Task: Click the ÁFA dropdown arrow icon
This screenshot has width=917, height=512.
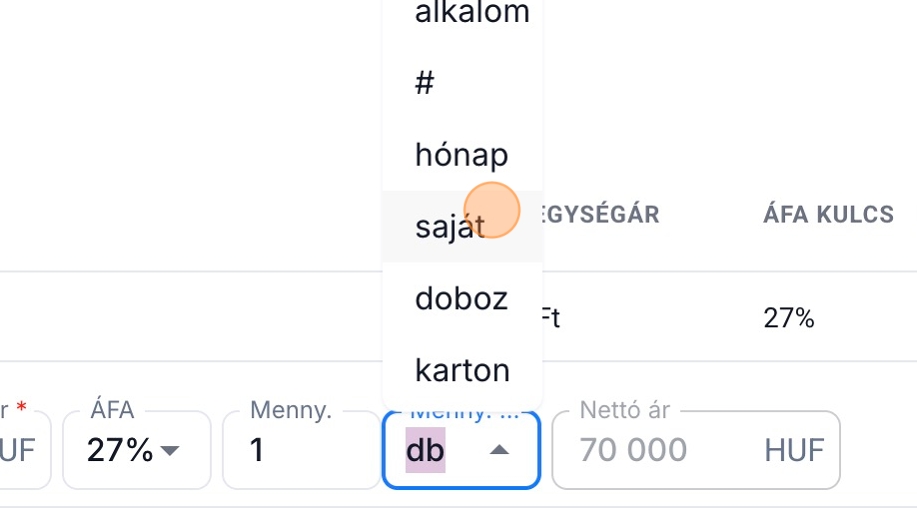Action: (x=170, y=451)
